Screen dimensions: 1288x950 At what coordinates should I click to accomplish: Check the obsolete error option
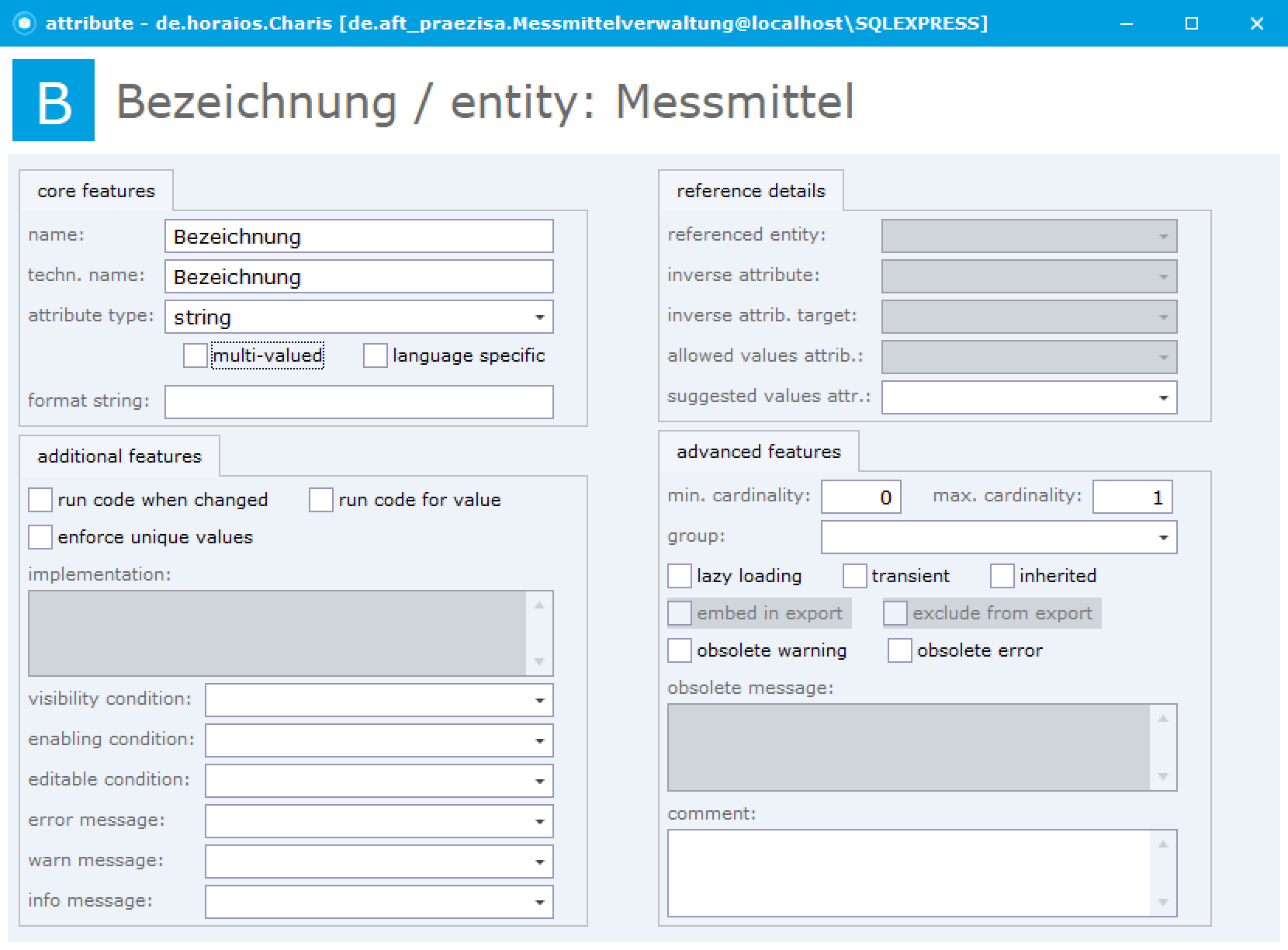pos(900,650)
